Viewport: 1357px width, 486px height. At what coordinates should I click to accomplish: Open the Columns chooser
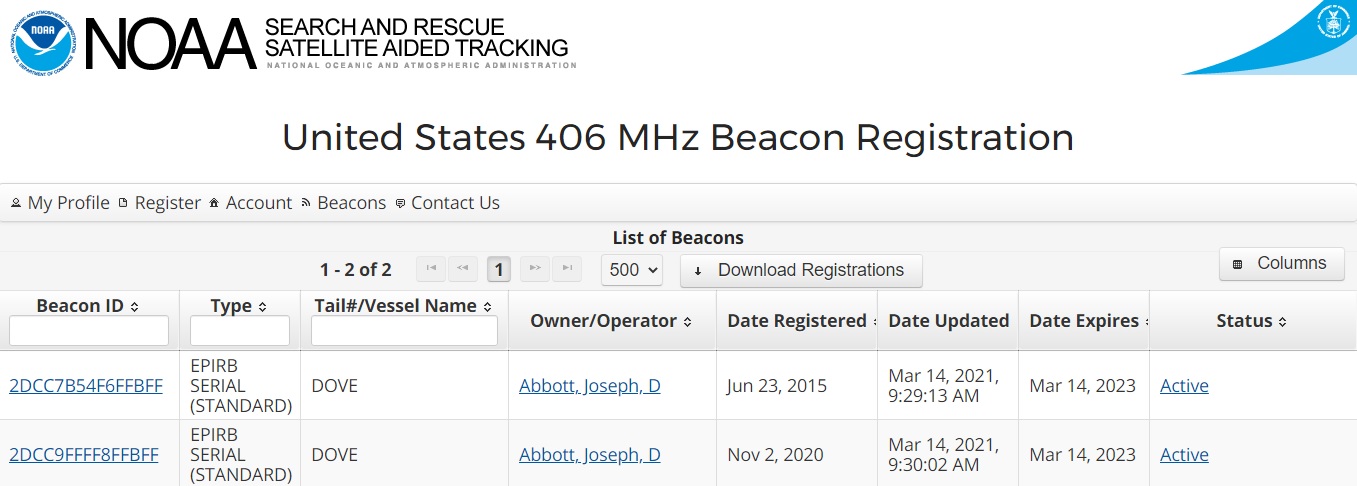1281,264
